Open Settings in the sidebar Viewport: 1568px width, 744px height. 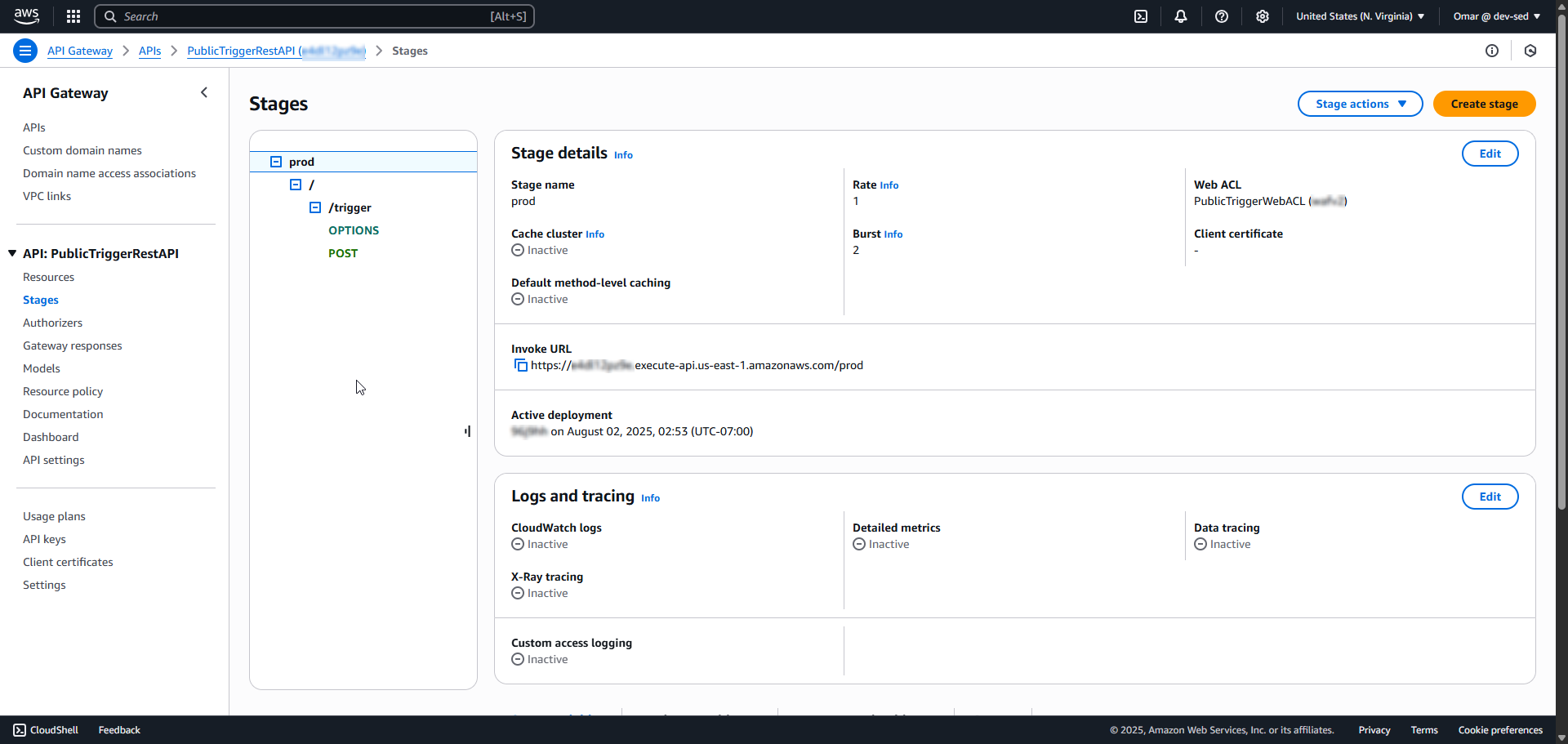pos(44,585)
